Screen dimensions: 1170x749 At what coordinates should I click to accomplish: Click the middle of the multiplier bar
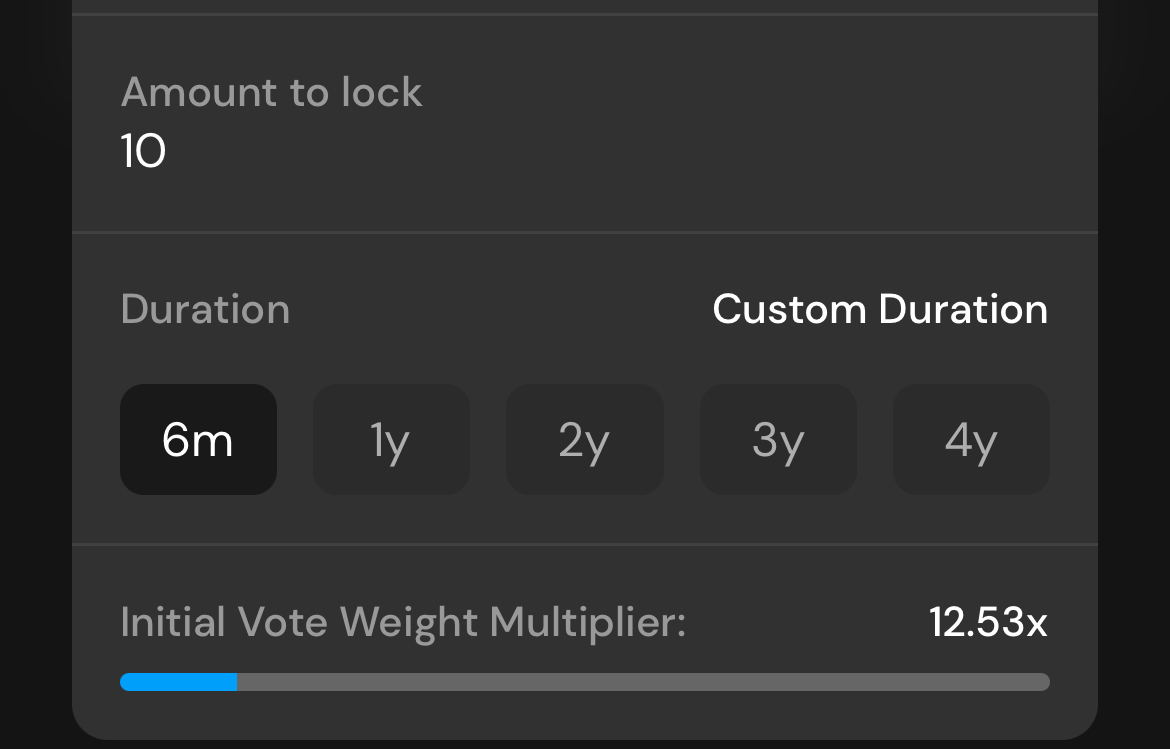tap(585, 682)
